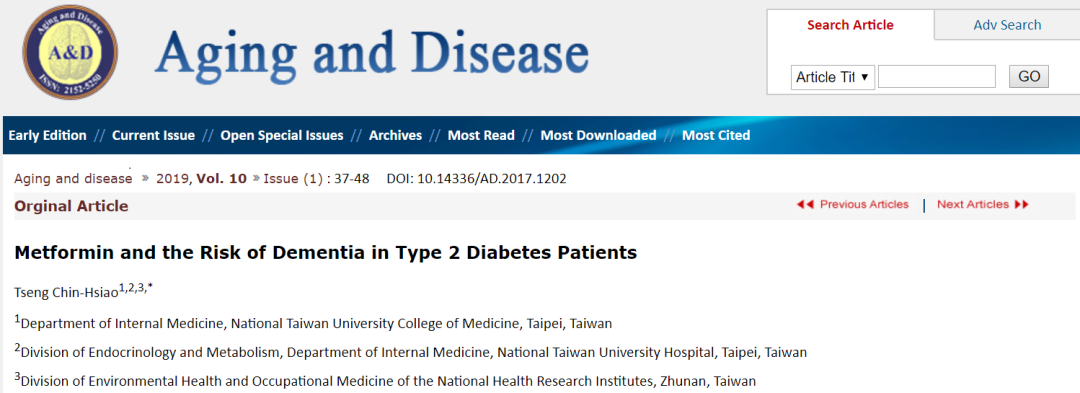View the Most Cited articles
This screenshot has width=1080, height=393.
716,136
